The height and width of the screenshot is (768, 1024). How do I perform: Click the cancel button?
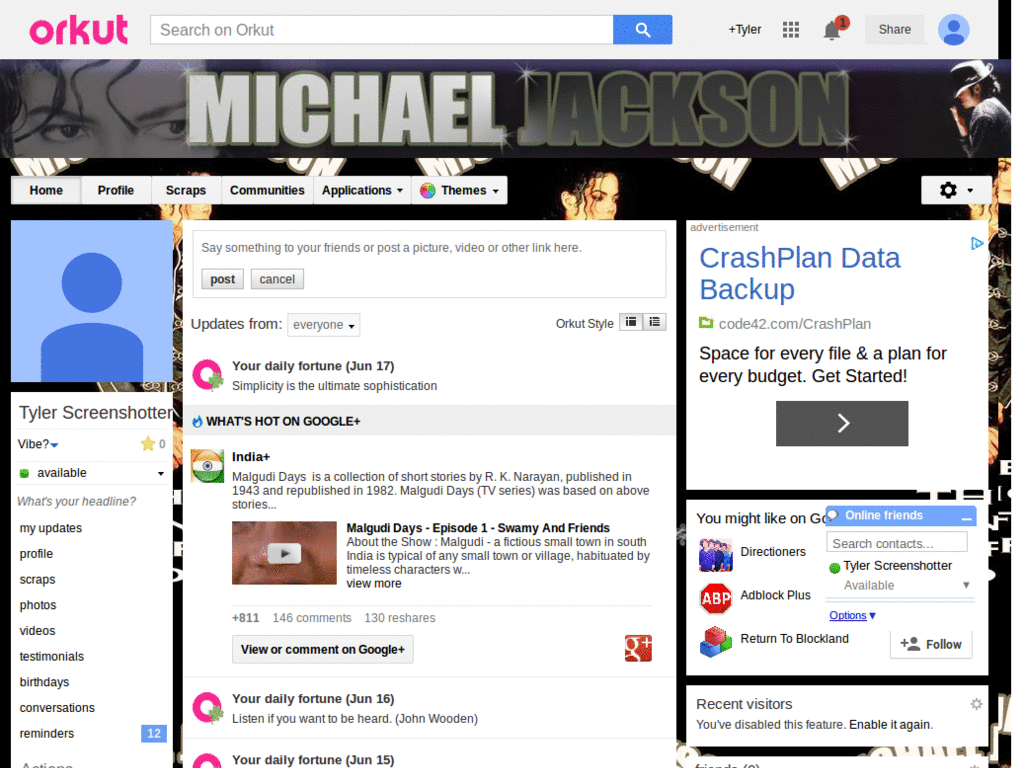click(277, 280)
